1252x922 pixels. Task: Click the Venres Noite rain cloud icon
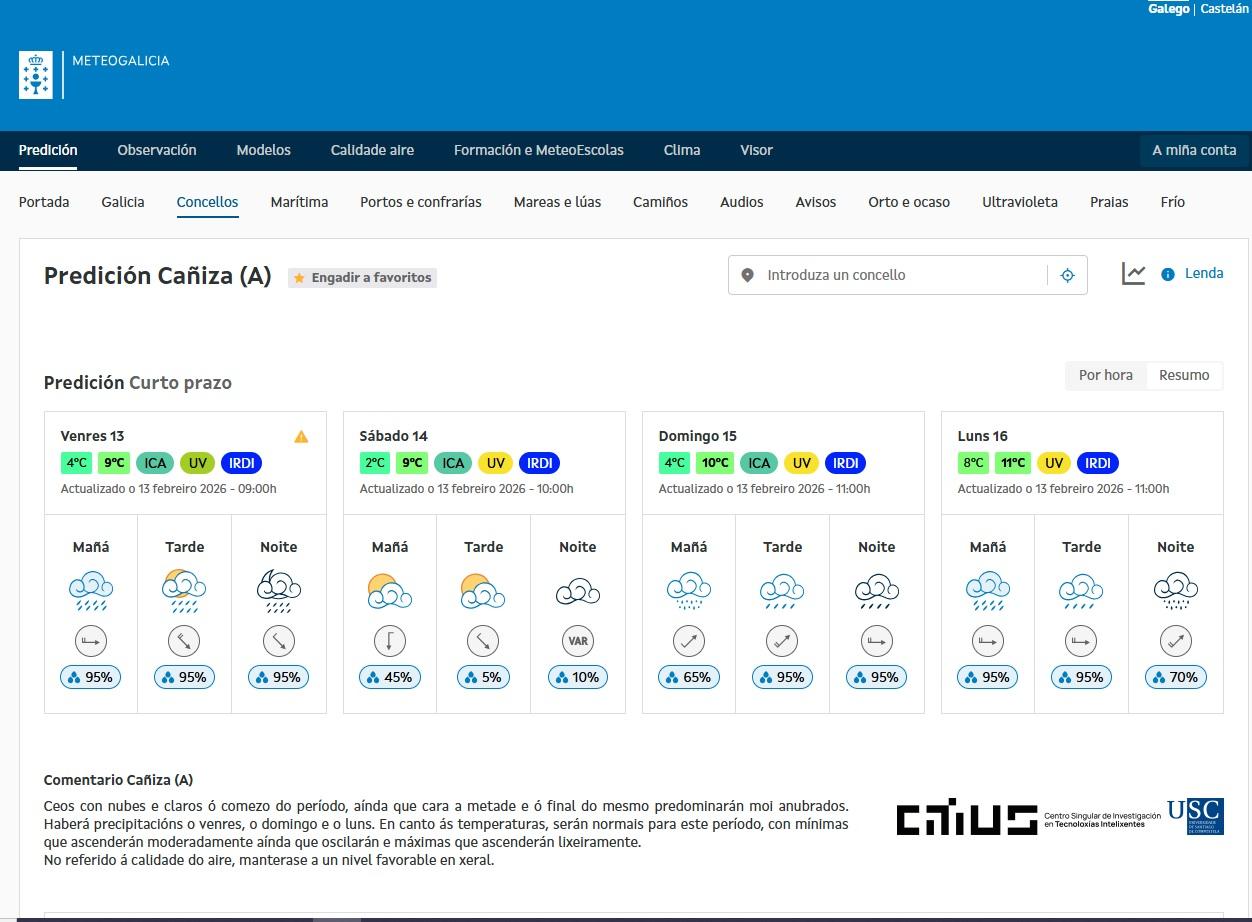(279, 592)
